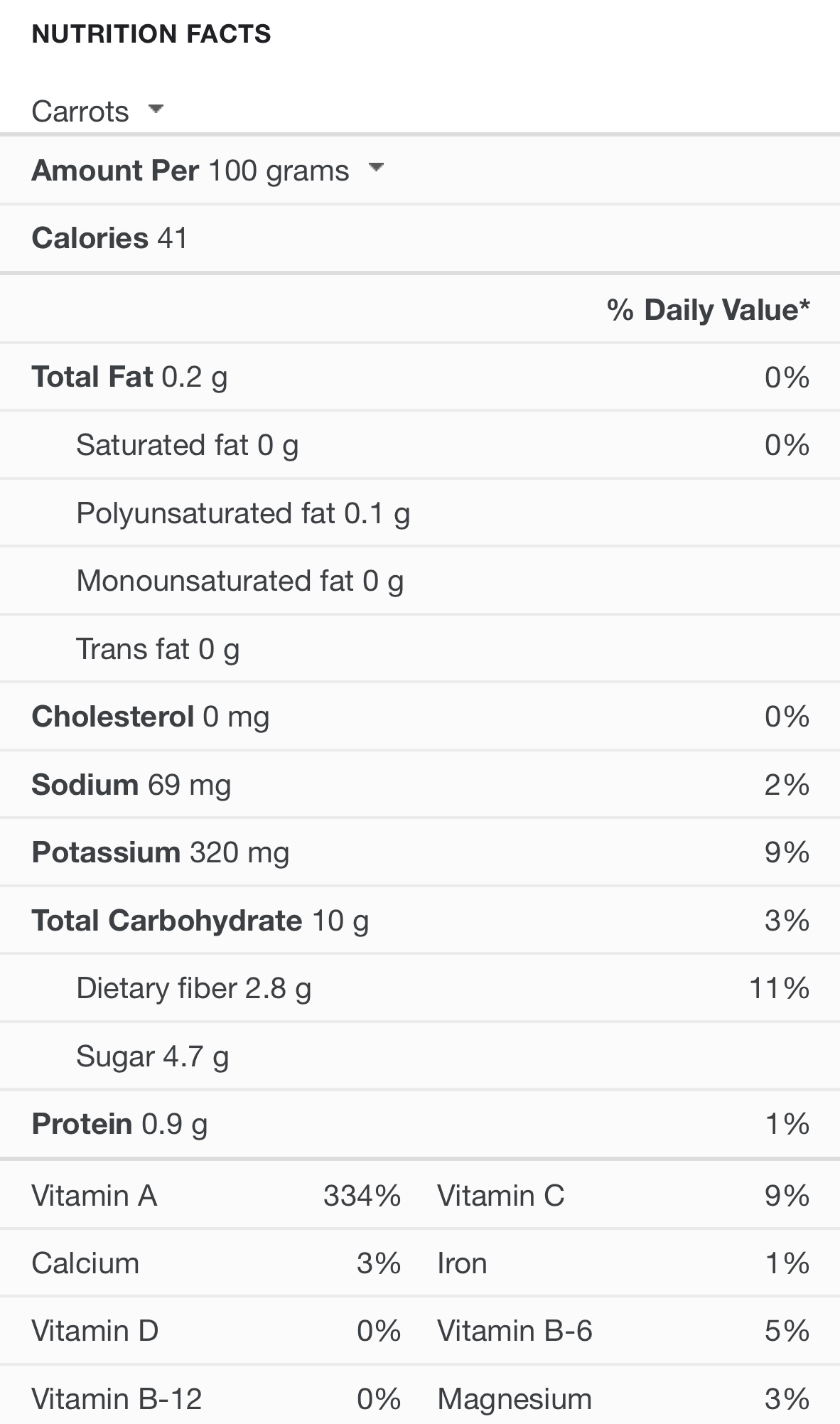Expand the 100 grams serving size dropdown

(x=376, y=168)
